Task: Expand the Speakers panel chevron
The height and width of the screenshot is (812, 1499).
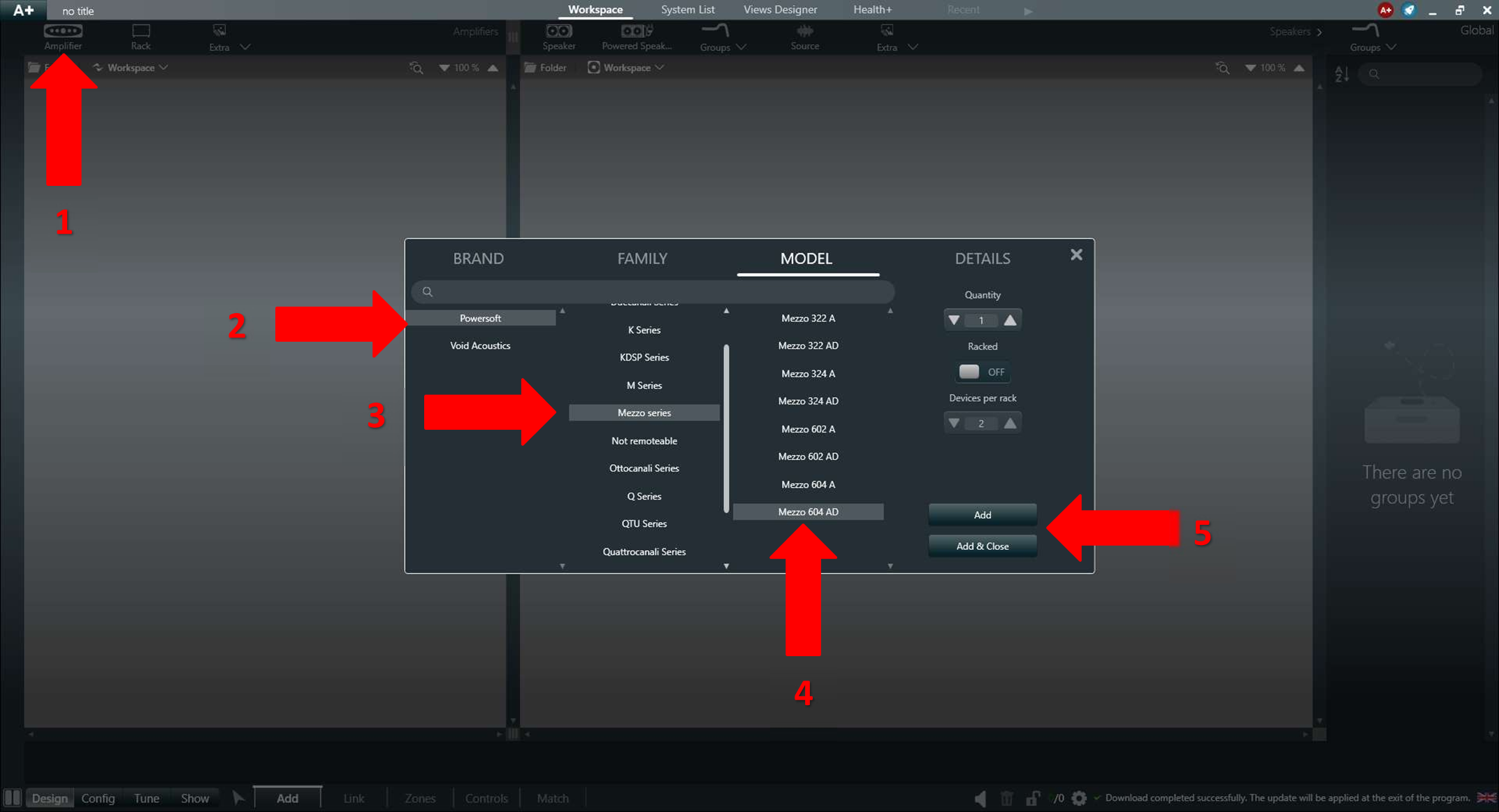Action: 1319,32
